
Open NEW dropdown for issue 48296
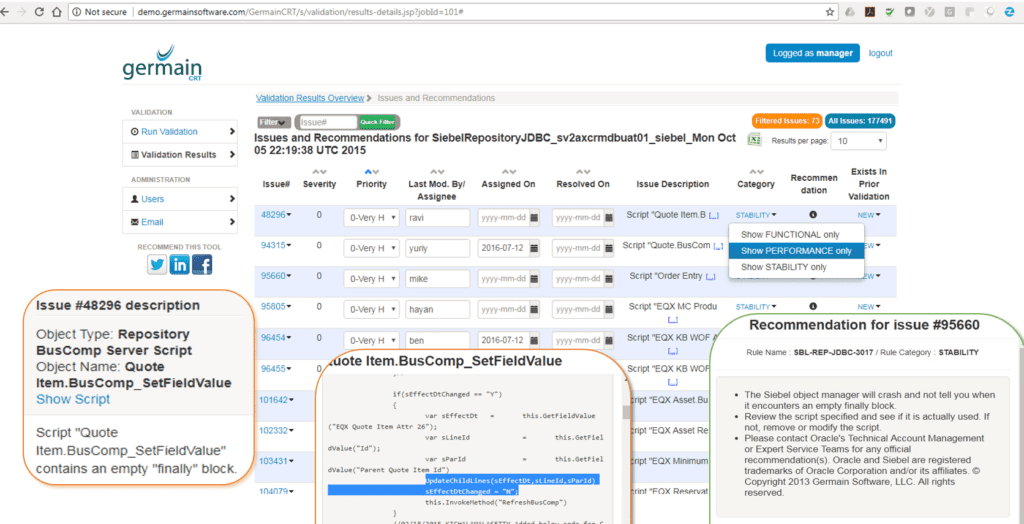click(869, 214)
